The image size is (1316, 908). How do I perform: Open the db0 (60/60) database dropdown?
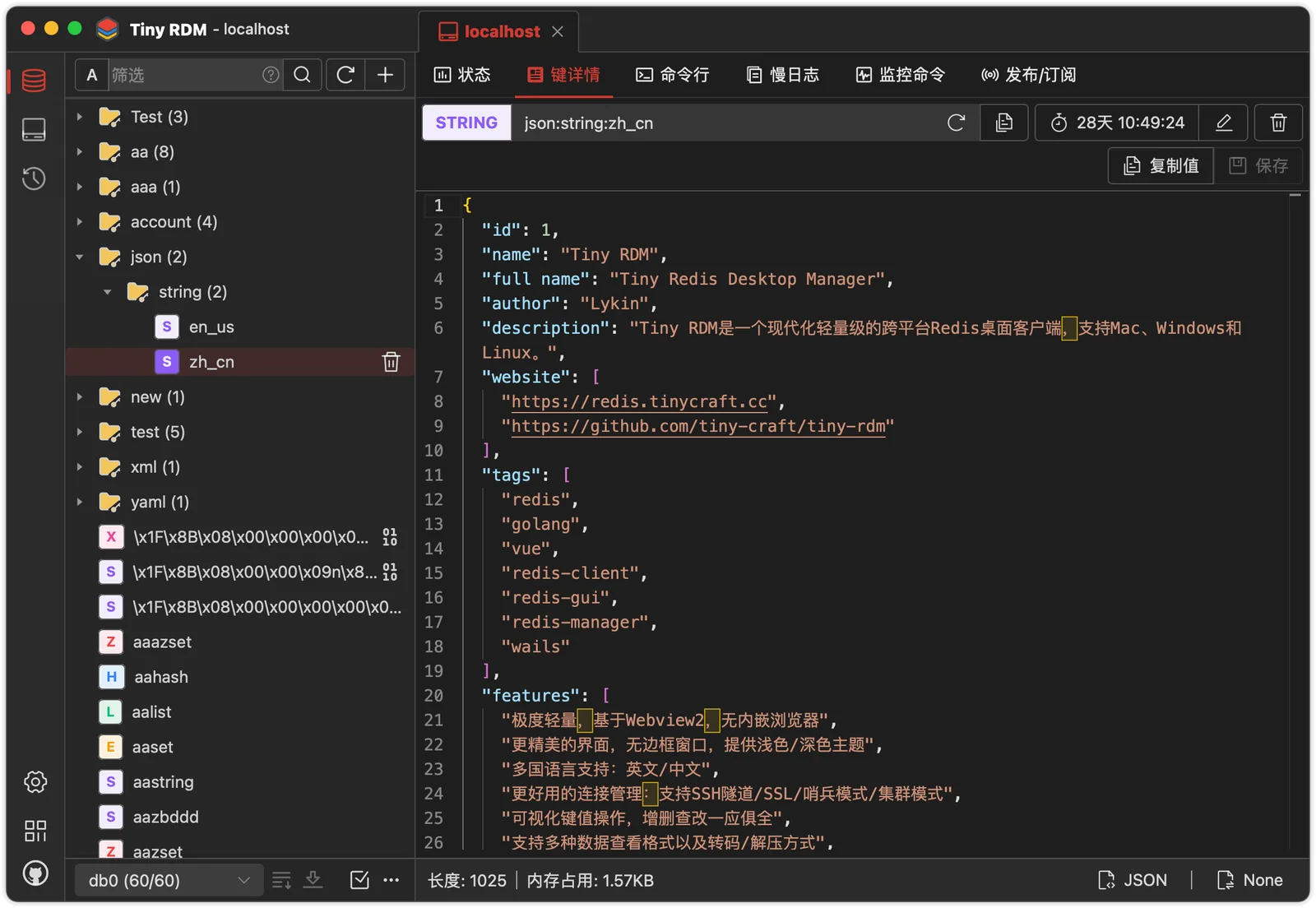tap(169, 880)
